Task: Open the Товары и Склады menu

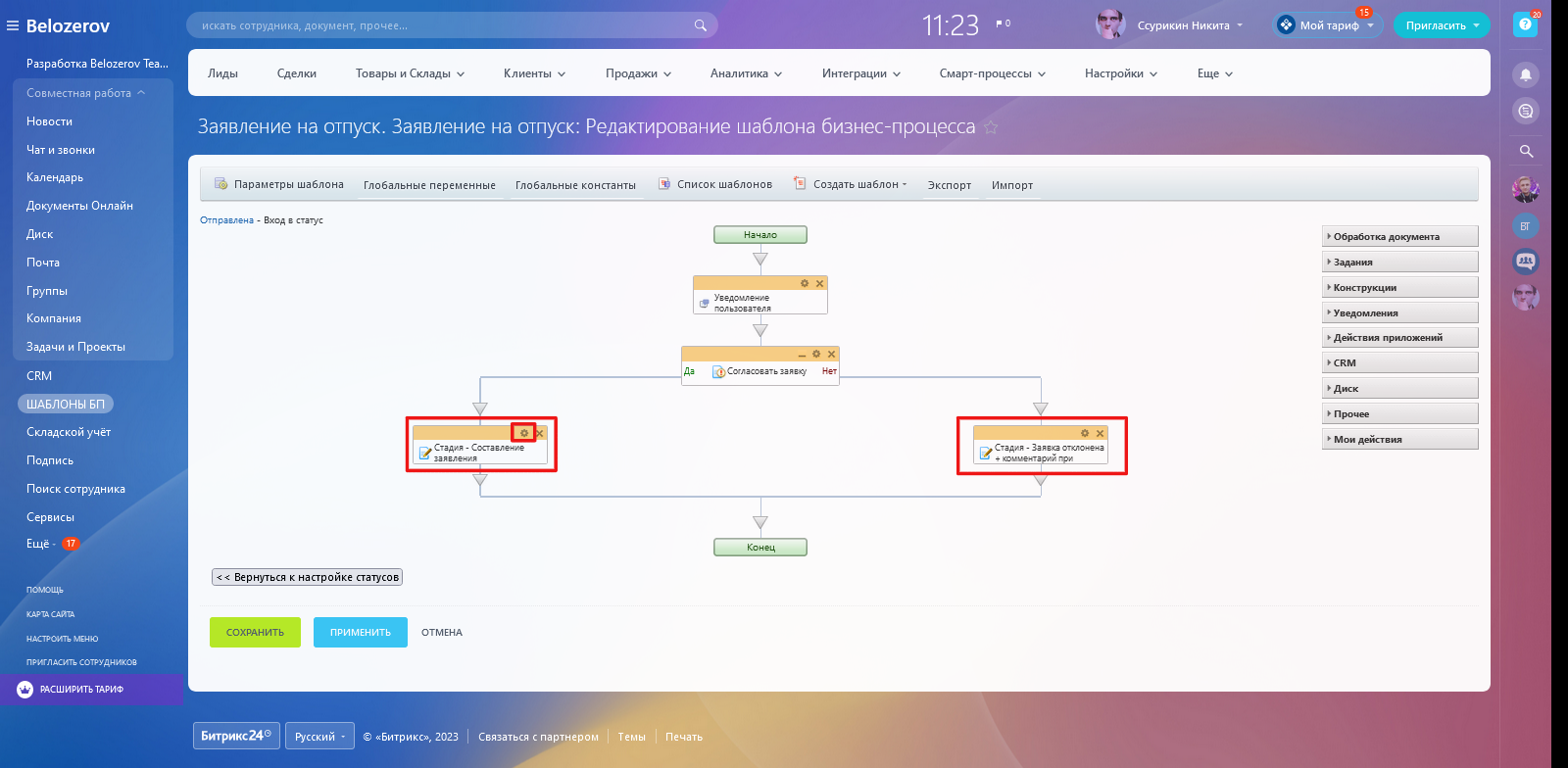Action: [410, 73]
